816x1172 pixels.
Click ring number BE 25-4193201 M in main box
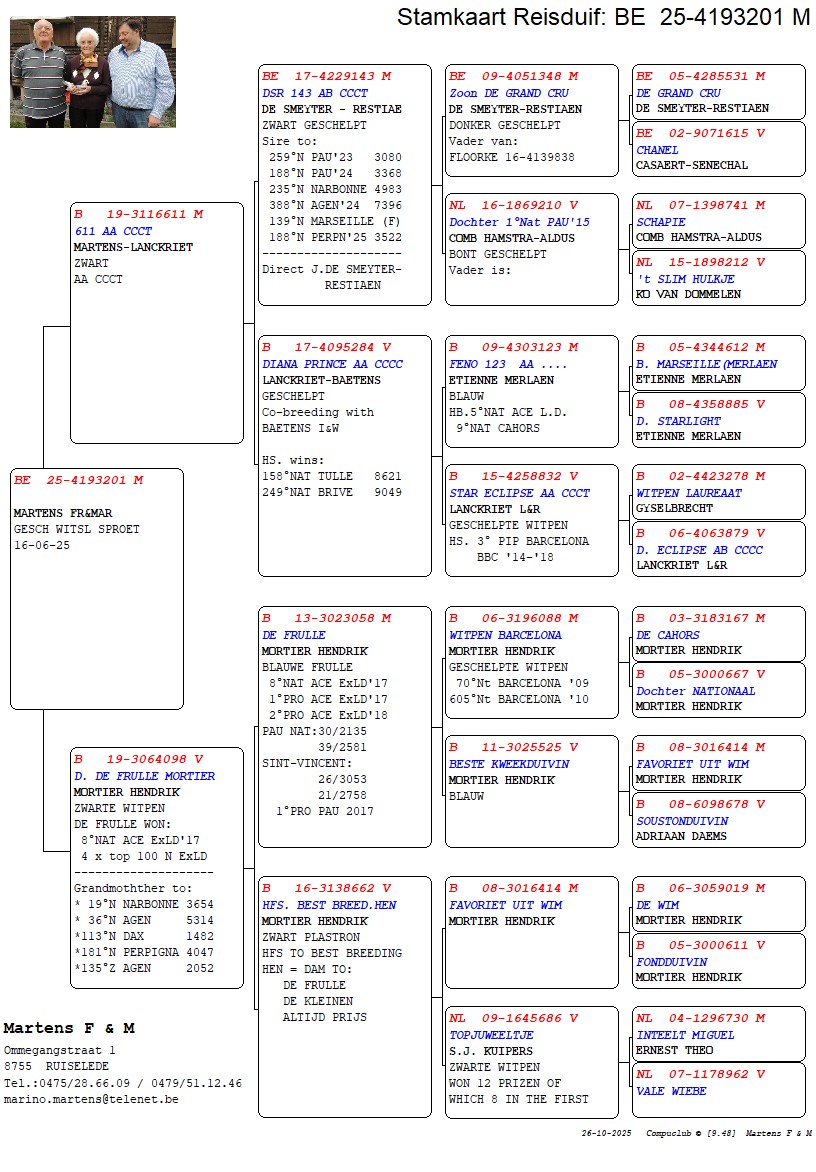click(x=78, y=480)
